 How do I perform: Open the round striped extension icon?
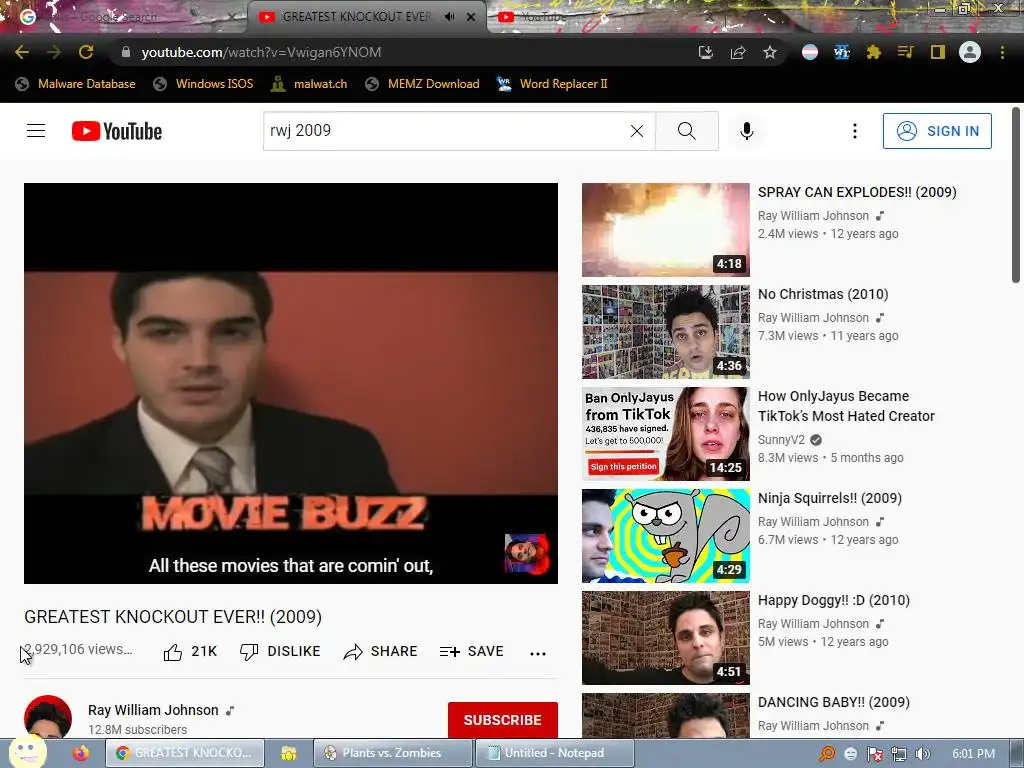click(810, 52)
